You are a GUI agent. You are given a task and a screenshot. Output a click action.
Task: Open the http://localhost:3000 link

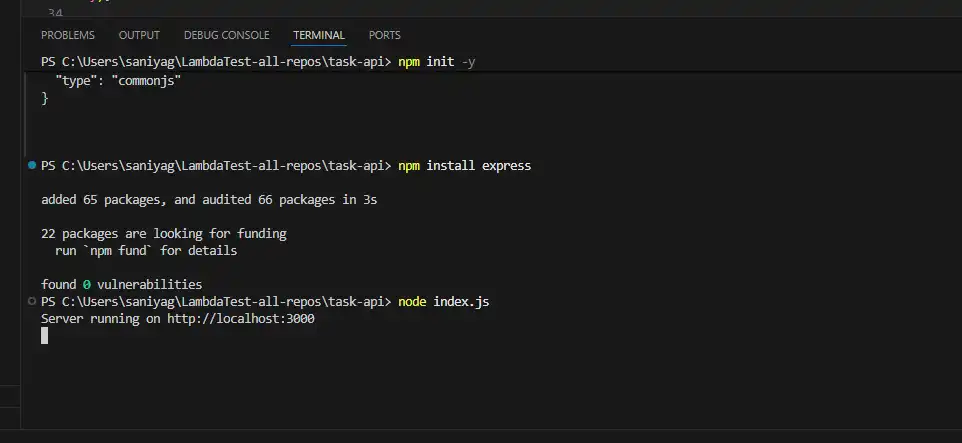[243, 319]
